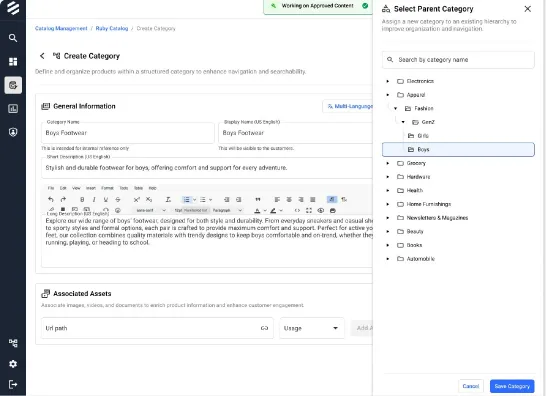Justify text in the editor
The image size is (546, 396).
313,200
